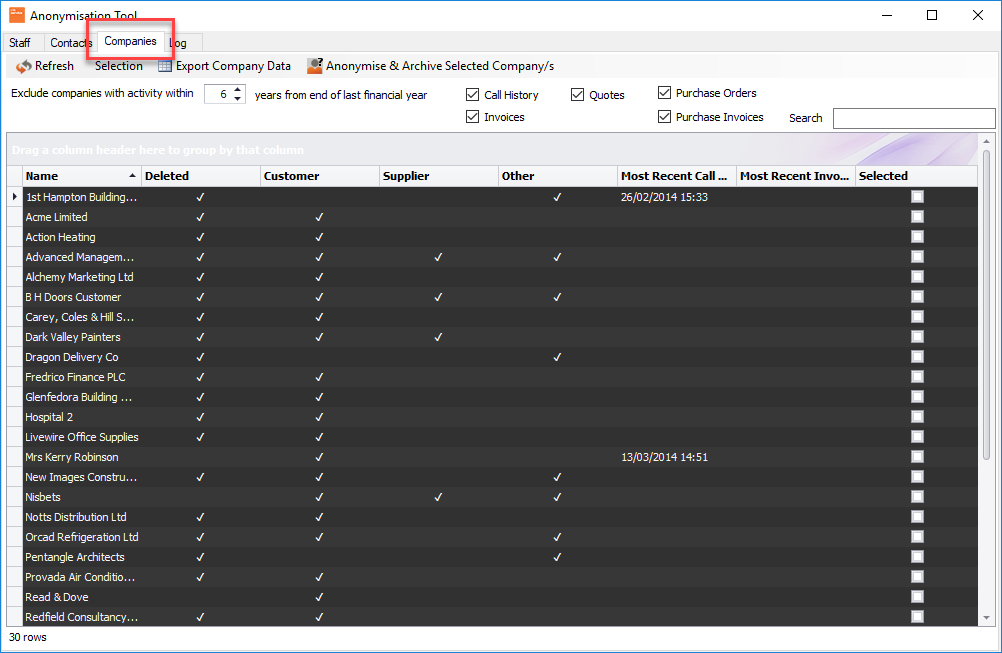Click the Search input field
1002x653 pixels.
[x=914, y=118]
